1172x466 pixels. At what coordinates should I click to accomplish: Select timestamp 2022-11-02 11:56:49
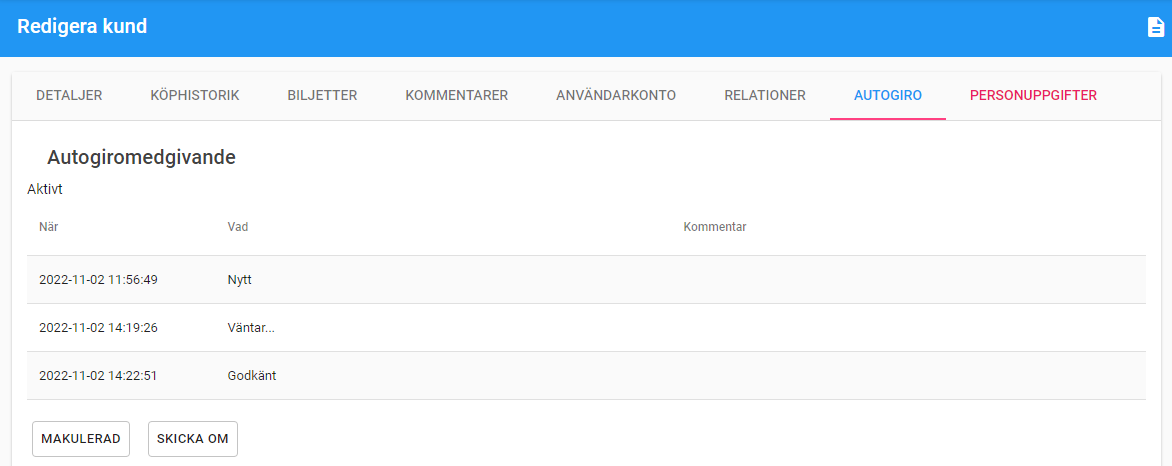click(x=98, y=280)
